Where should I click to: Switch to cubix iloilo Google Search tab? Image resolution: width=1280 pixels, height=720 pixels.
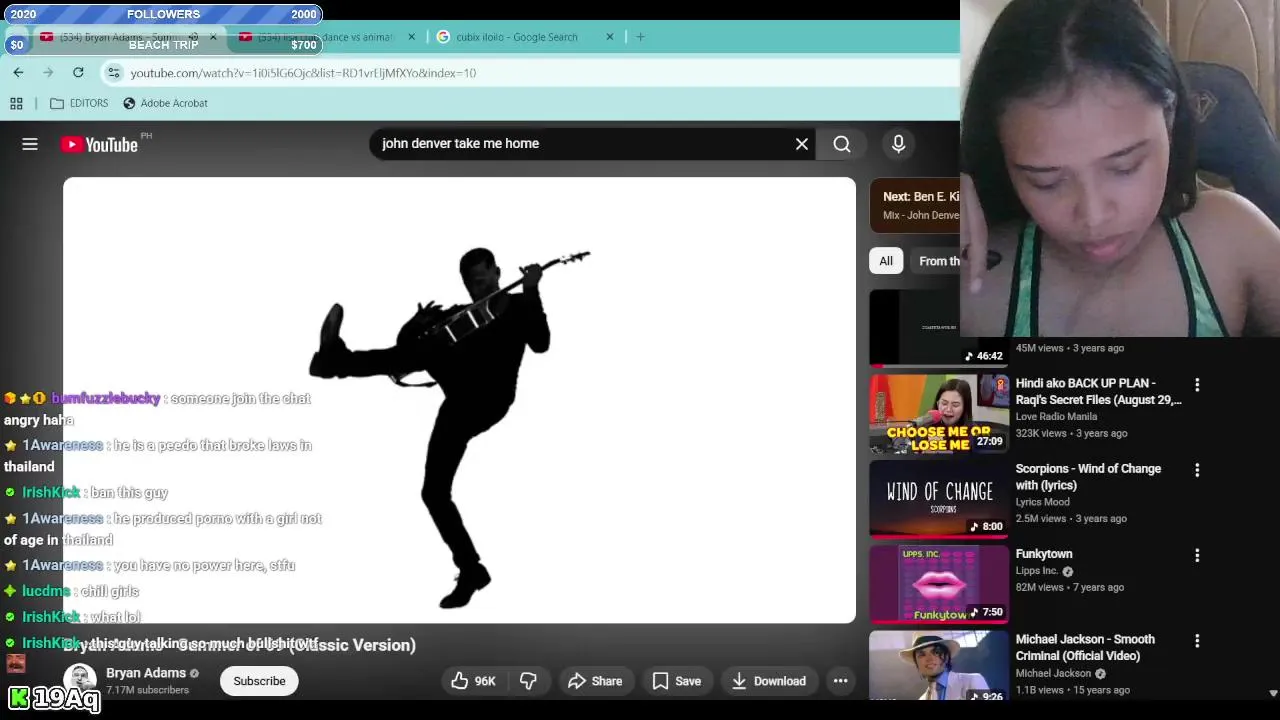tap(517, 37)
